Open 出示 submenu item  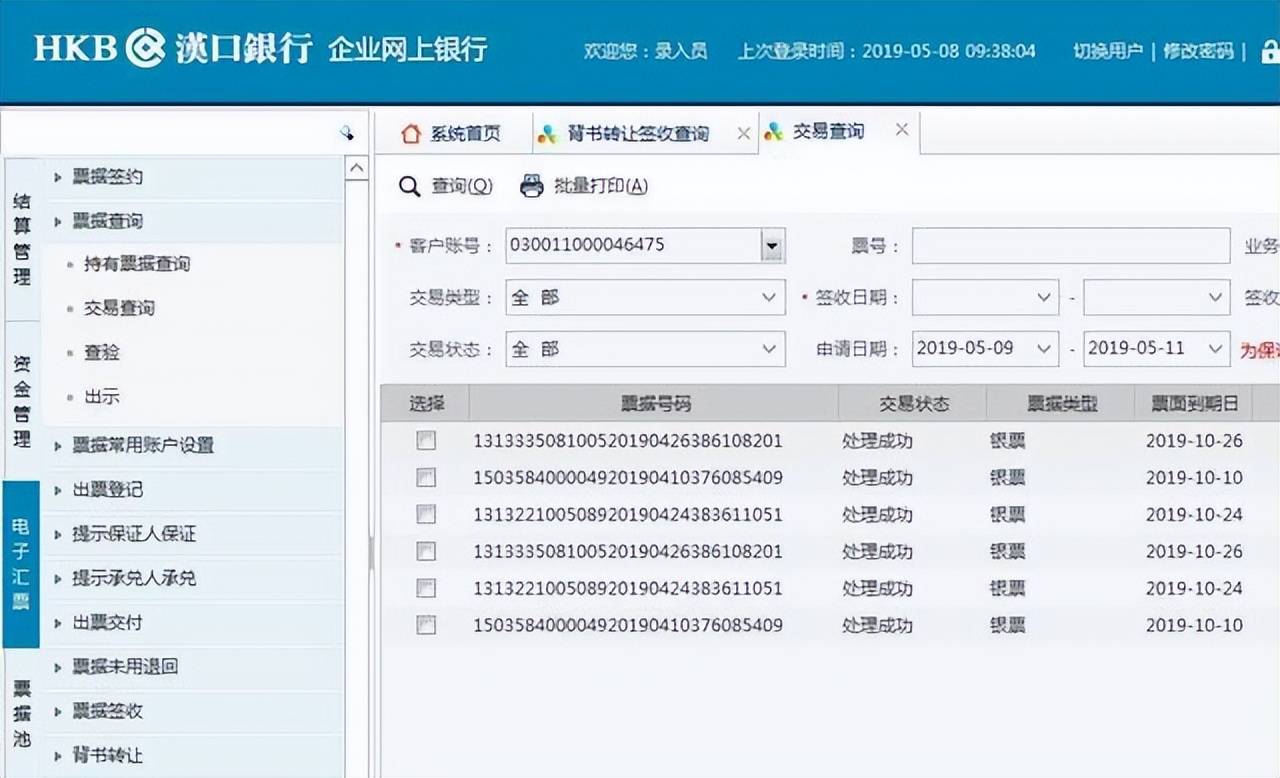102,396
